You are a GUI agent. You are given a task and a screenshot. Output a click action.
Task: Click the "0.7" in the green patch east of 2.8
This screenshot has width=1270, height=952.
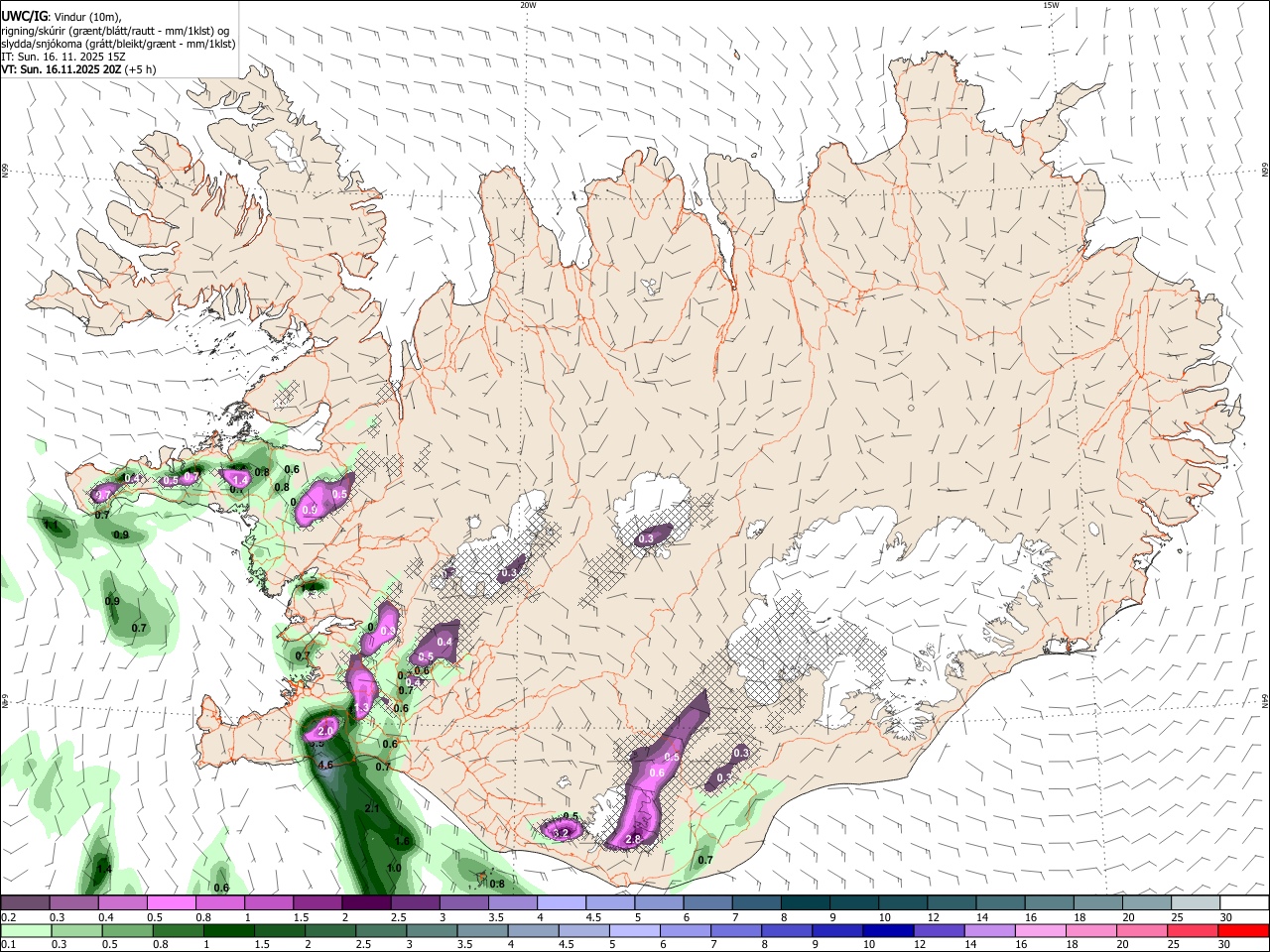point(705,860)
